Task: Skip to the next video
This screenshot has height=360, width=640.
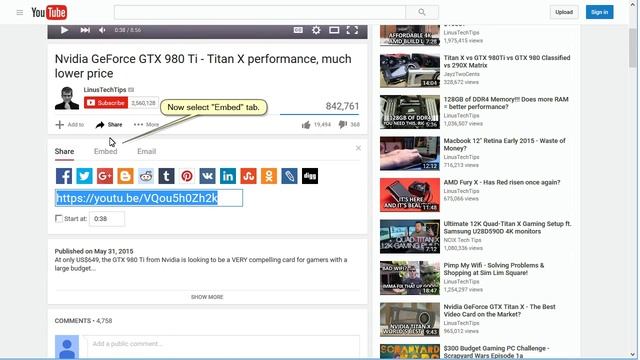Action: [85, 30]
